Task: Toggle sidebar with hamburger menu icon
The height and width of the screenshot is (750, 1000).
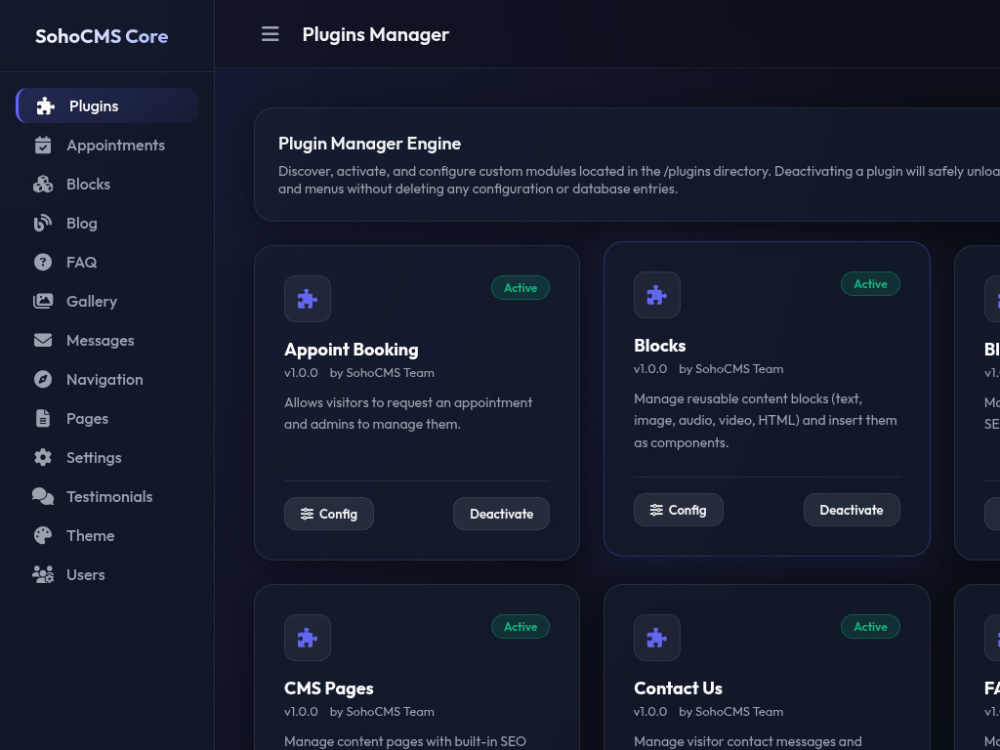Action: [x=270, y=34]
